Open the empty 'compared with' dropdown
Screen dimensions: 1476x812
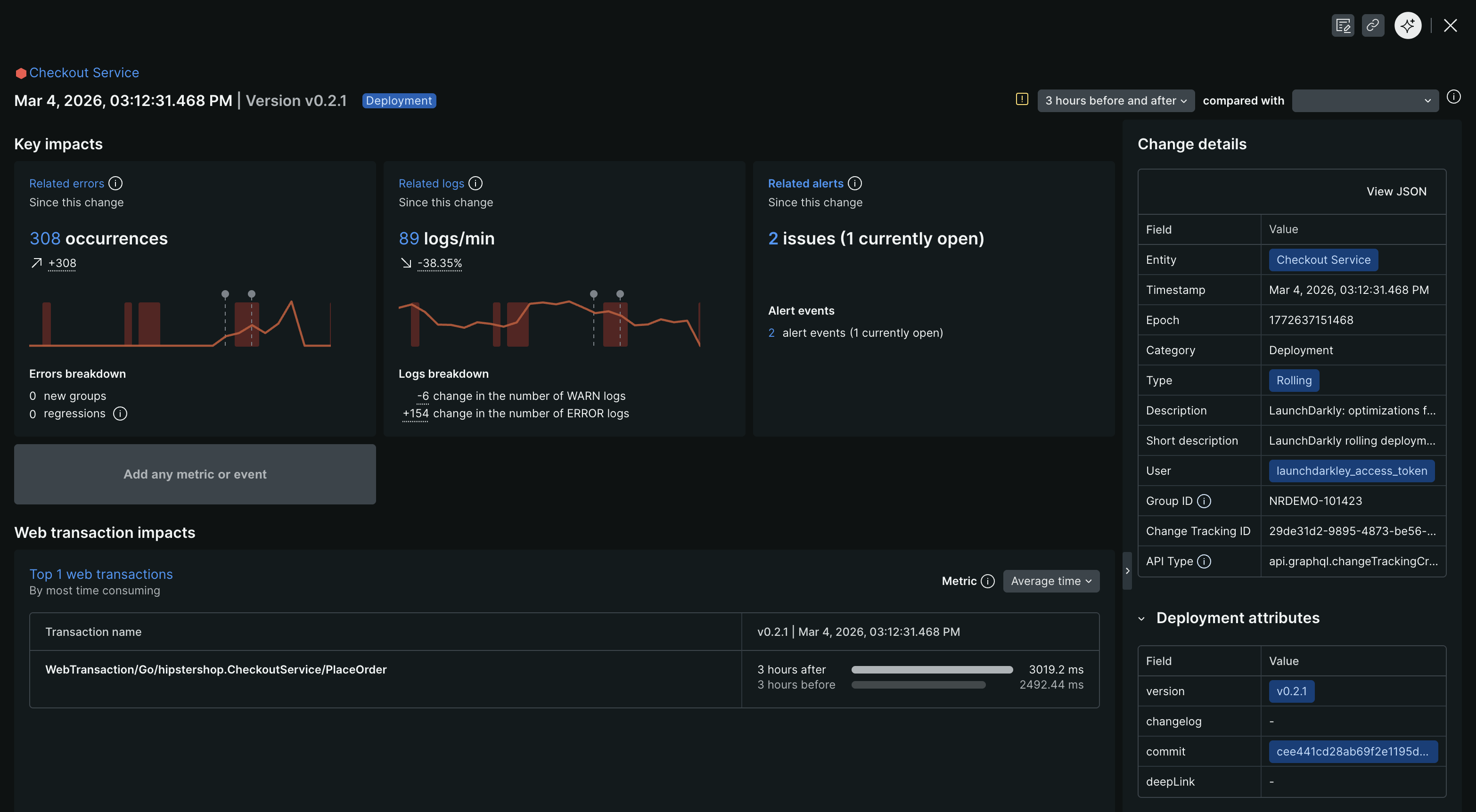(1364, 101)
